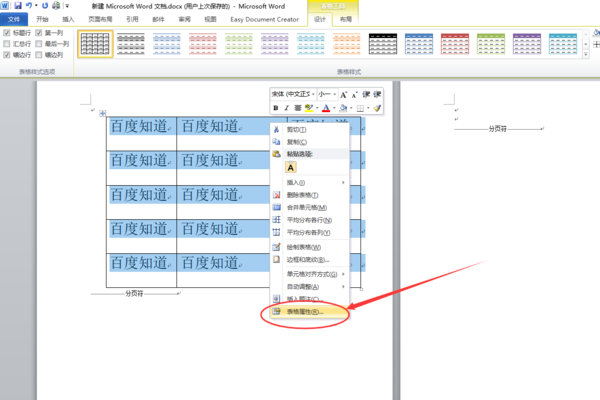Click the table move handle above the table
Screen dimensions: 600x400
[x=103, y=113]
